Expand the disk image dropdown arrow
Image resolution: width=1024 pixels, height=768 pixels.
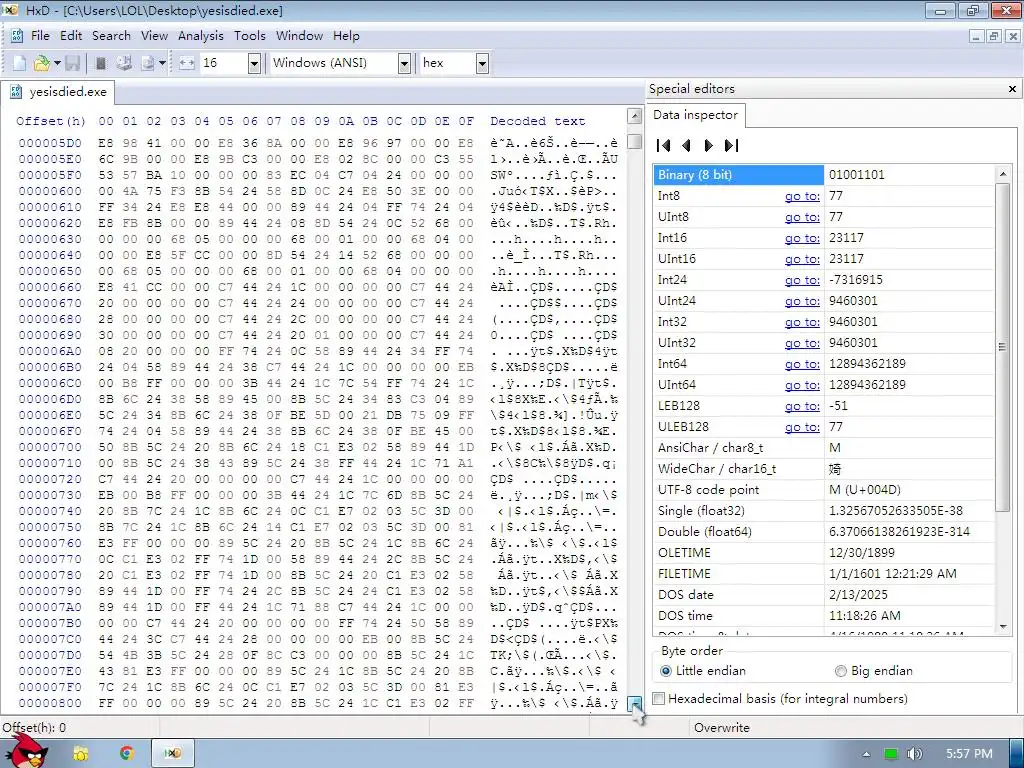coord(162,63)
